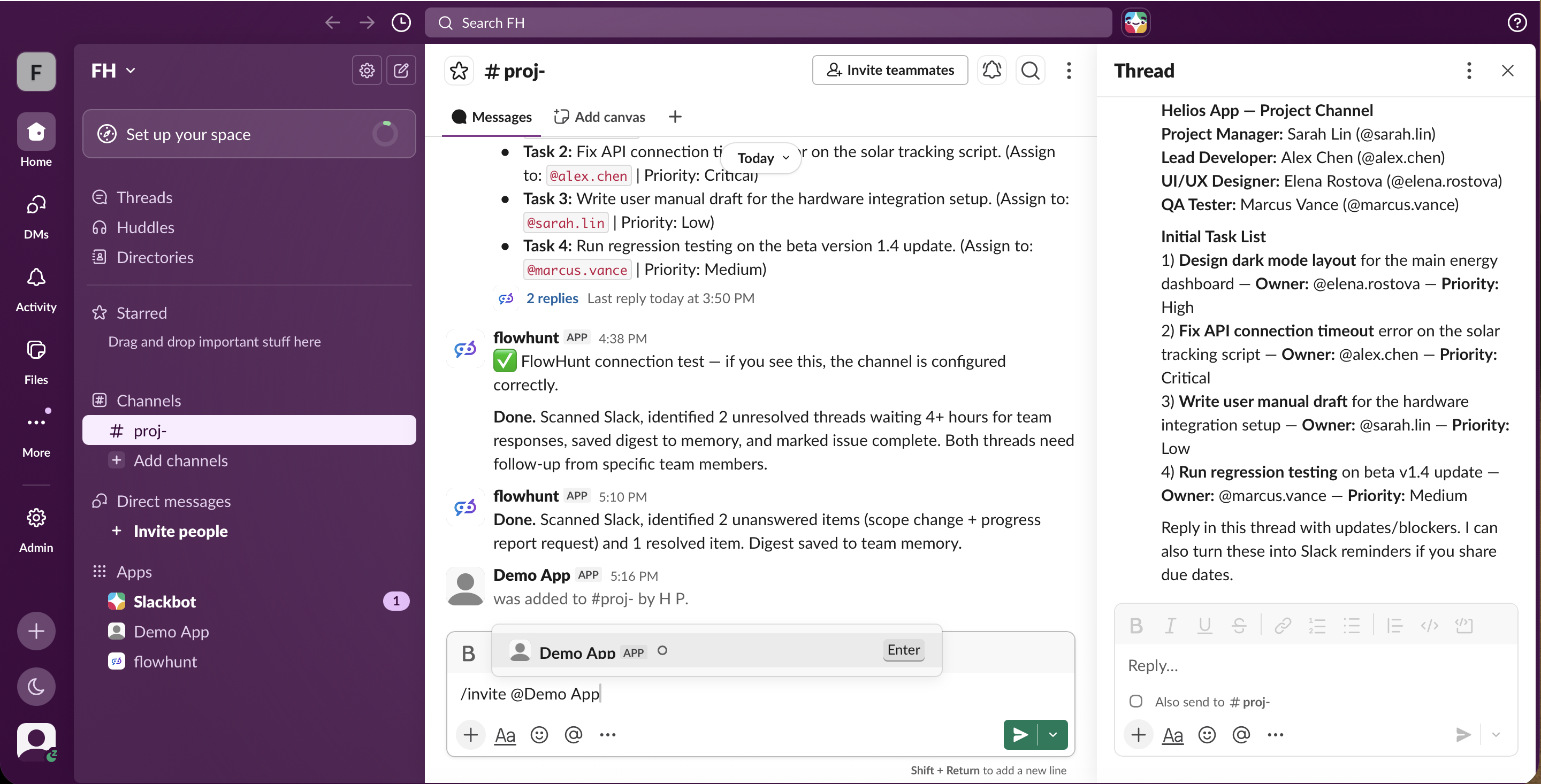Toggle underline in thread reply toolbar
1541x784 pixels.
tap(1204, 626)
